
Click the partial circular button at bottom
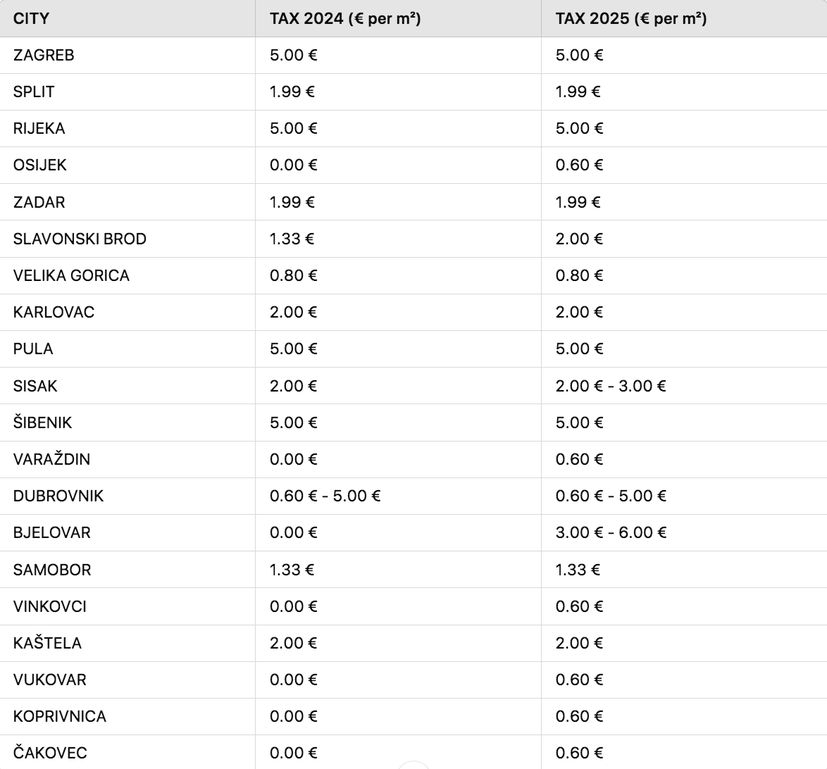click(x=413, y=765)
